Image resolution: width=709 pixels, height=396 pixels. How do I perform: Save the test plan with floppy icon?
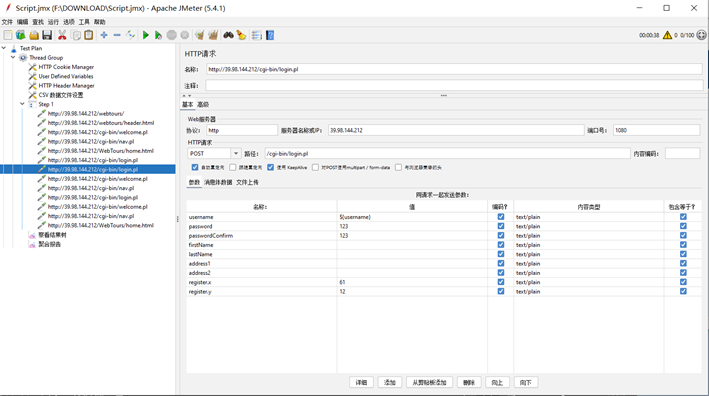(47, 35)
